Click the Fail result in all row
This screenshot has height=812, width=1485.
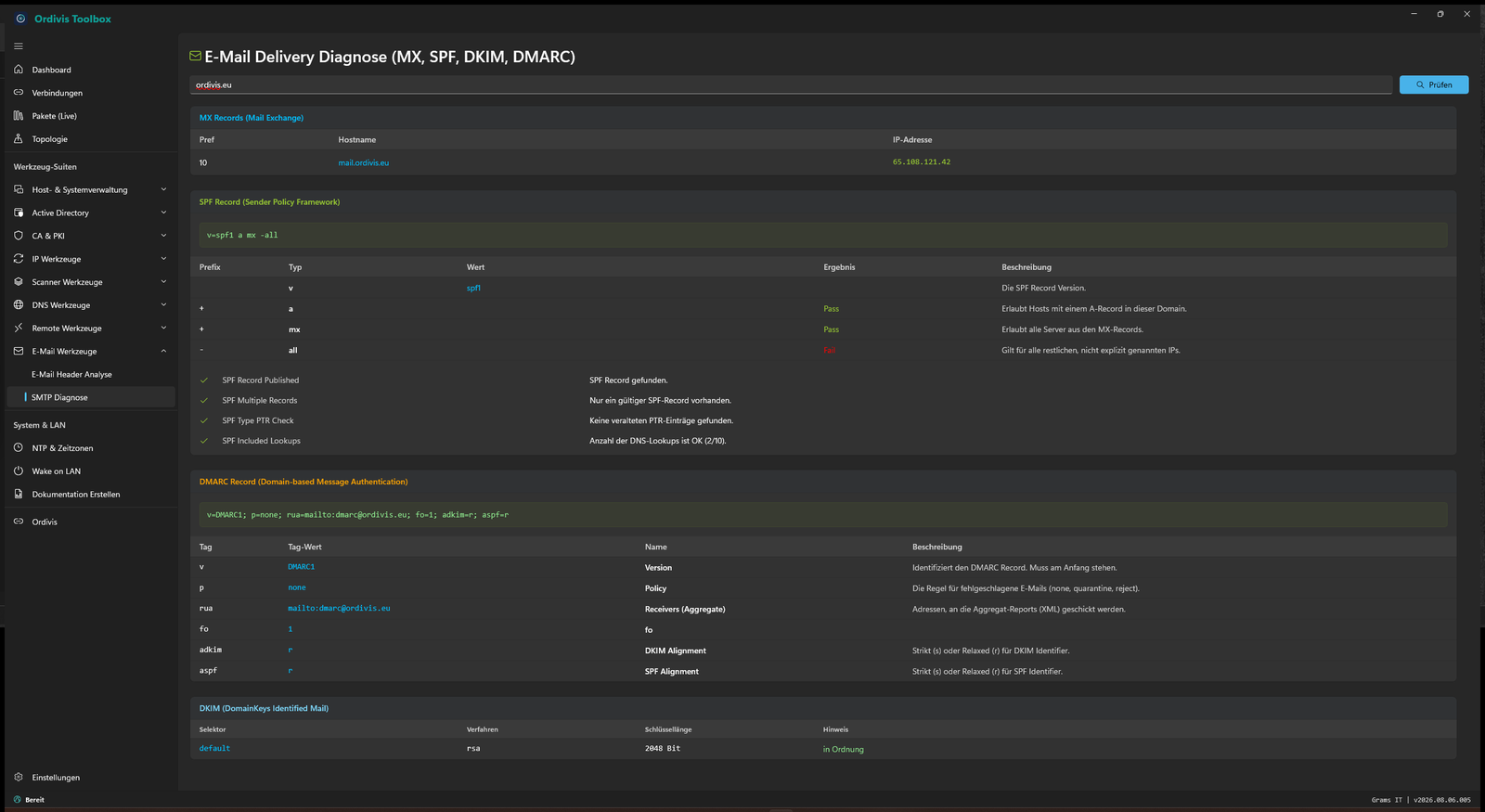(830, 351)
